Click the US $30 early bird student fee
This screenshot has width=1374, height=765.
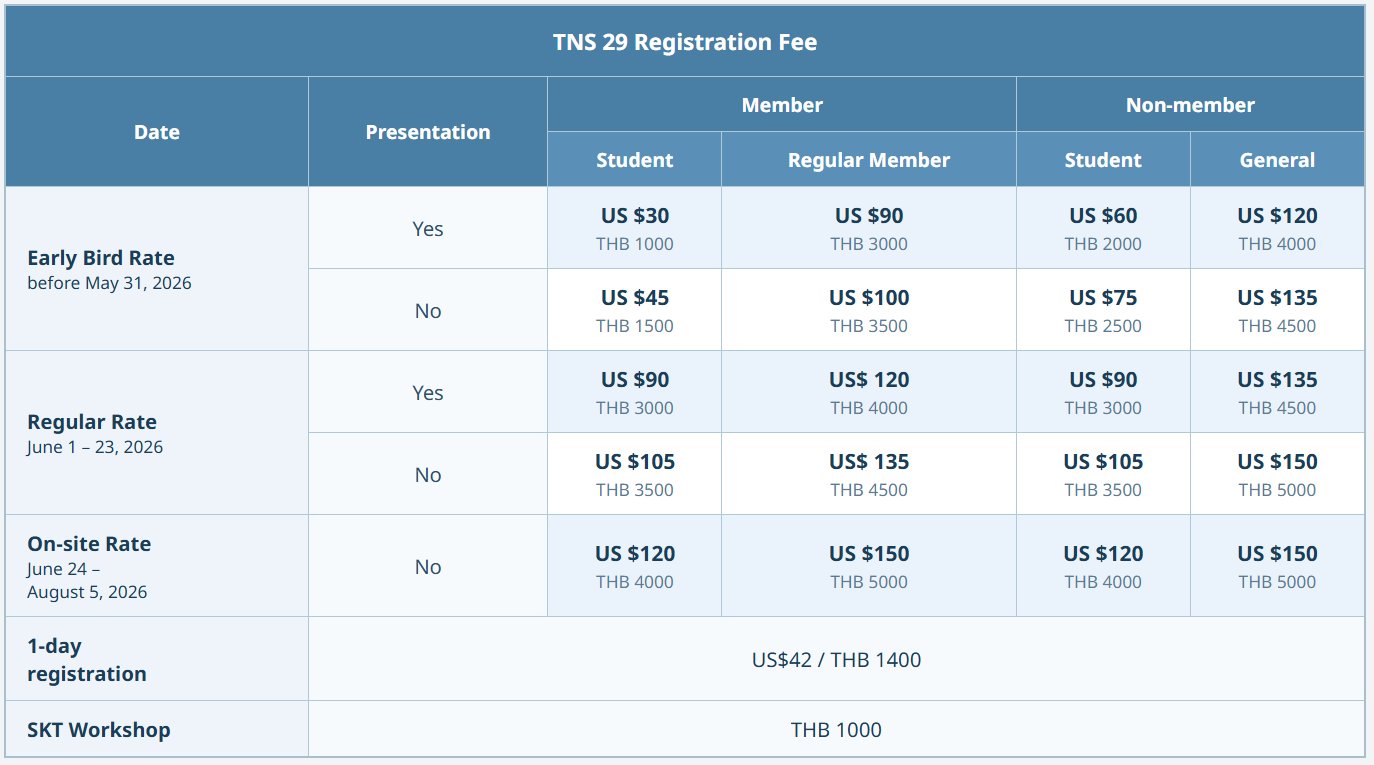(x=635, y=216)
